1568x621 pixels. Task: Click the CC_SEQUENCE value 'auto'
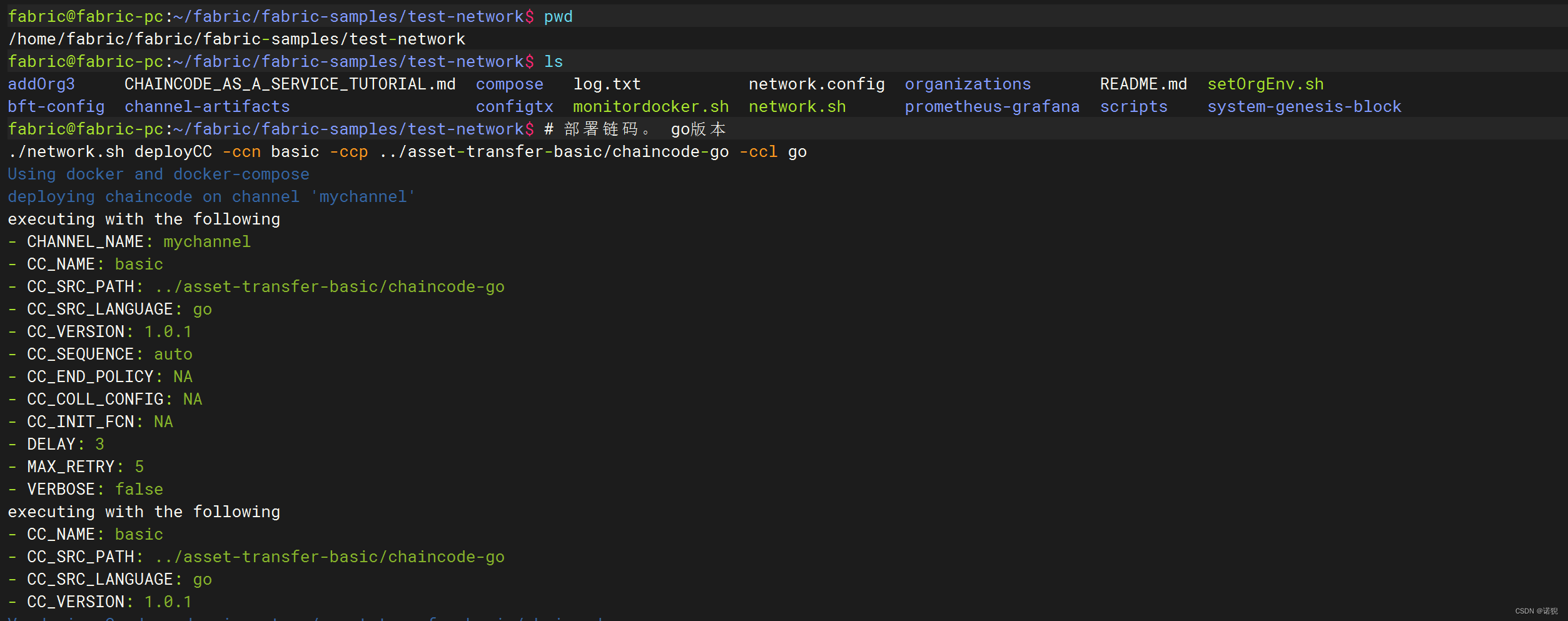tap(173, 355)
